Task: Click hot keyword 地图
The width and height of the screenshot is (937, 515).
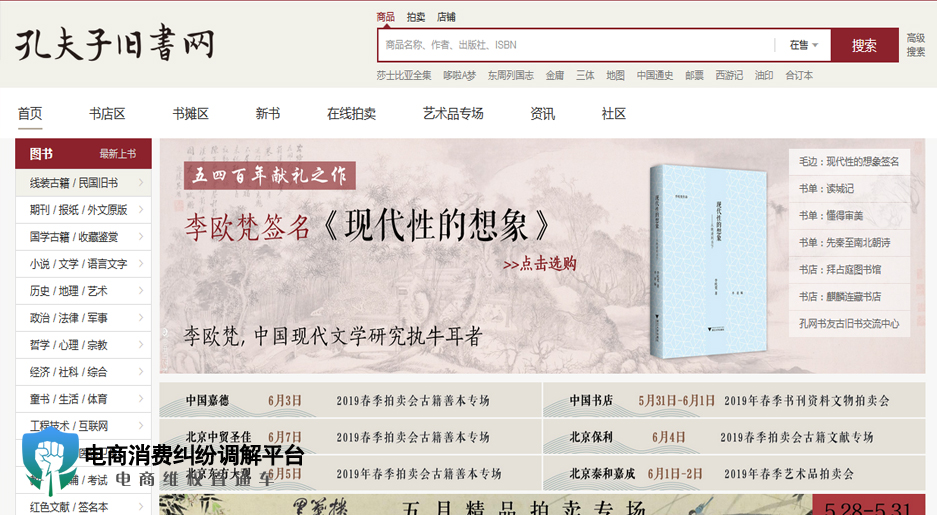Action: (616, 75)
